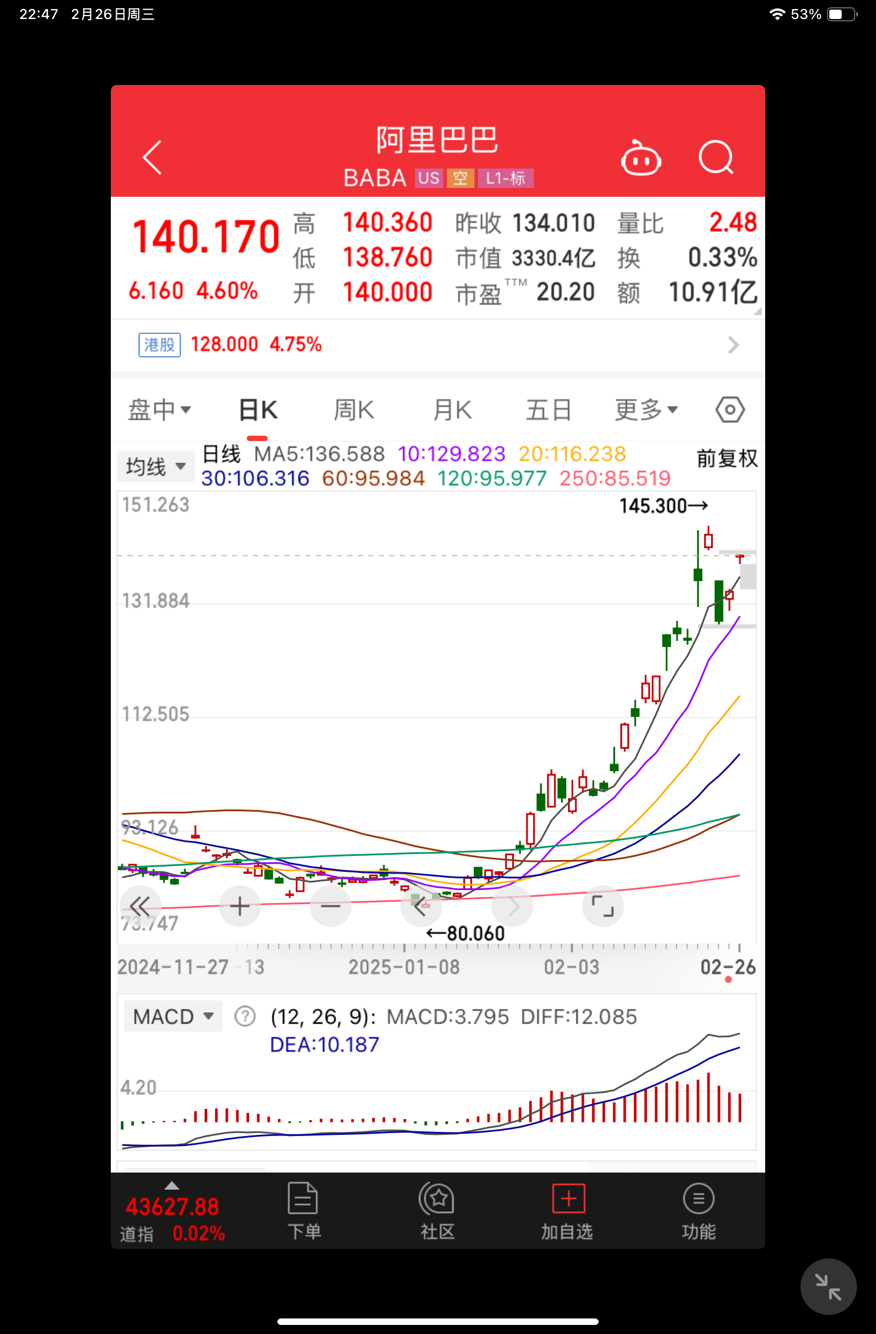Screen dimensions: 876x1334
Task: Open MACD indicator dropdown
Action: tap(173, 1017)
